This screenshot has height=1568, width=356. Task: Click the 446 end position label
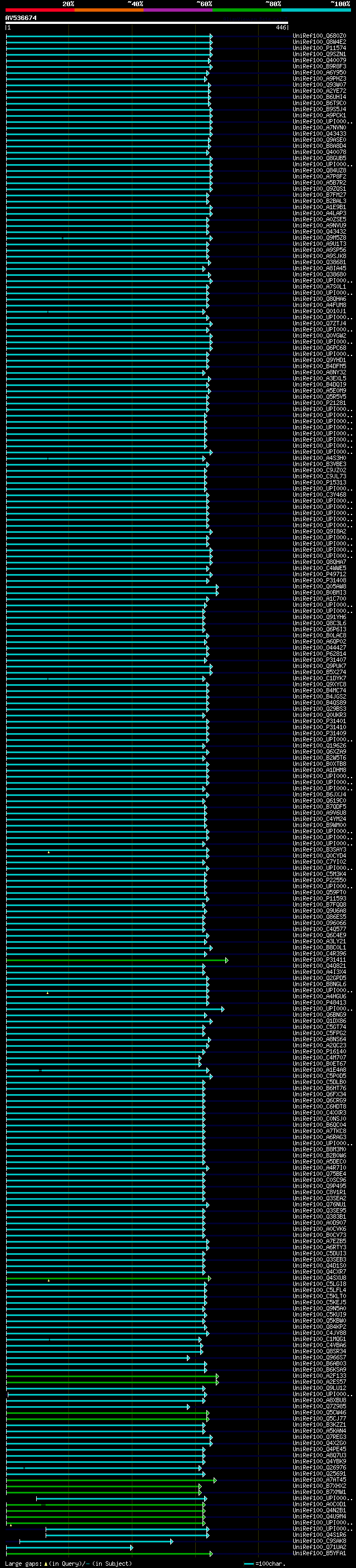click(280, 27)
